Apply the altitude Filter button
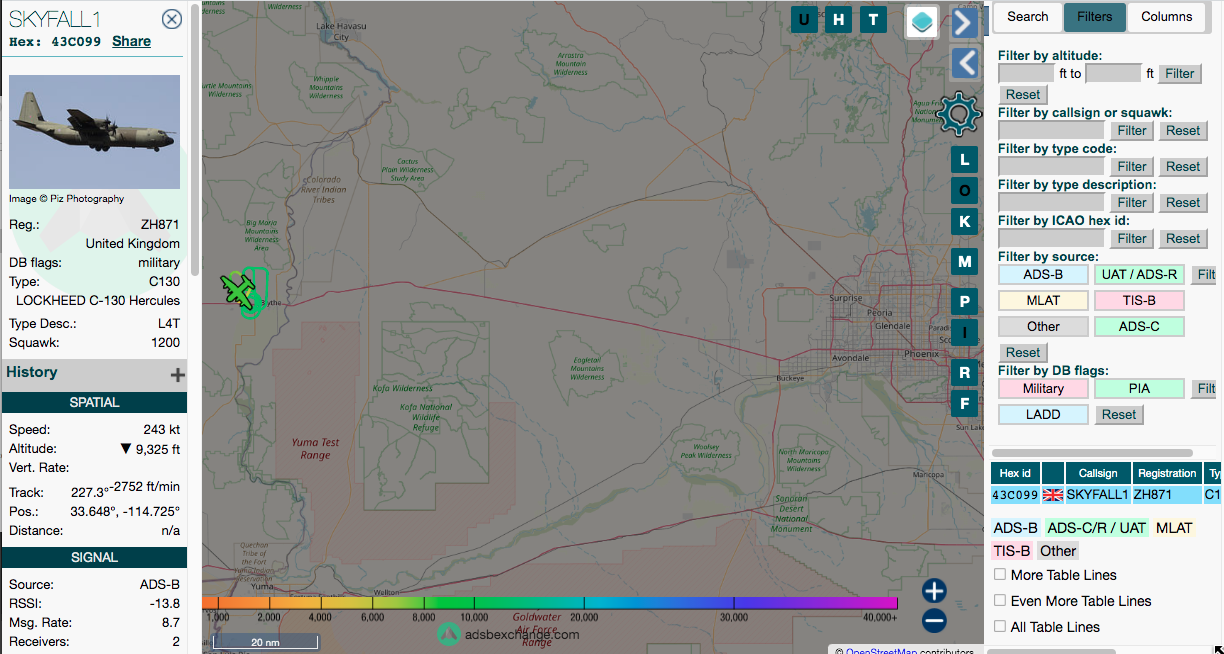Viewport: 1224px width, 654px height. click(x=1179, y=73)
